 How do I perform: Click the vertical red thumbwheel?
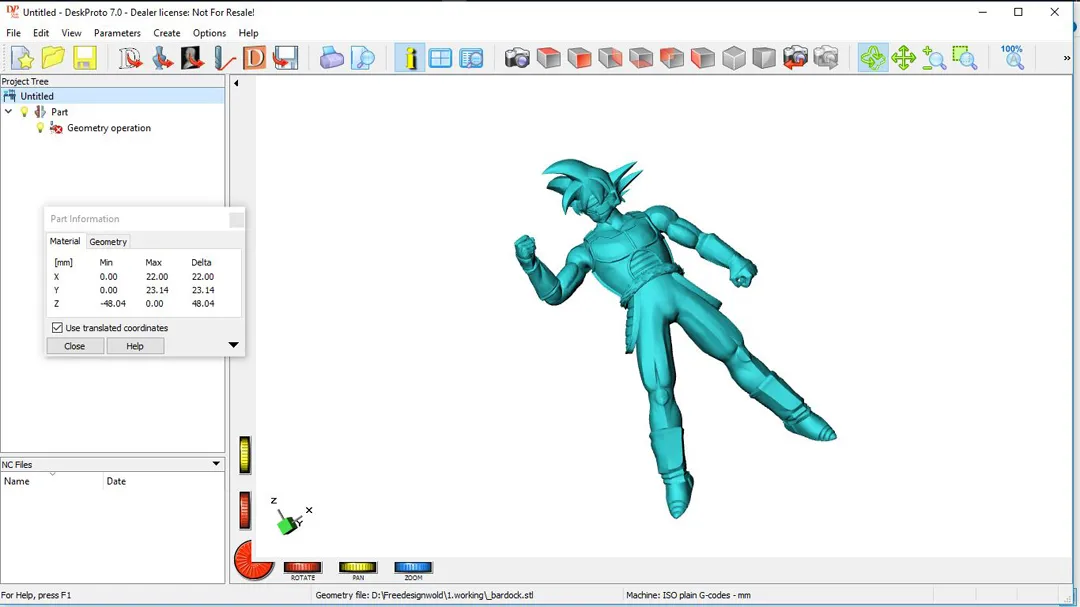click(x=245, y=511)
